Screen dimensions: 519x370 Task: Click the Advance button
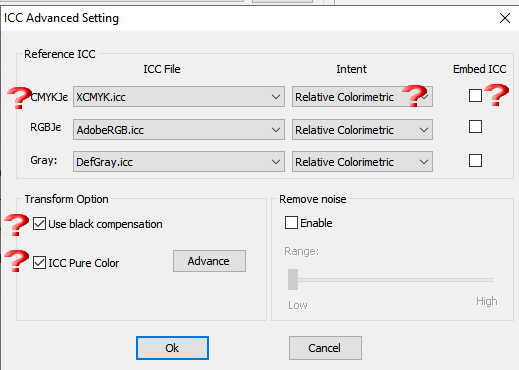[x=209, y=261]
